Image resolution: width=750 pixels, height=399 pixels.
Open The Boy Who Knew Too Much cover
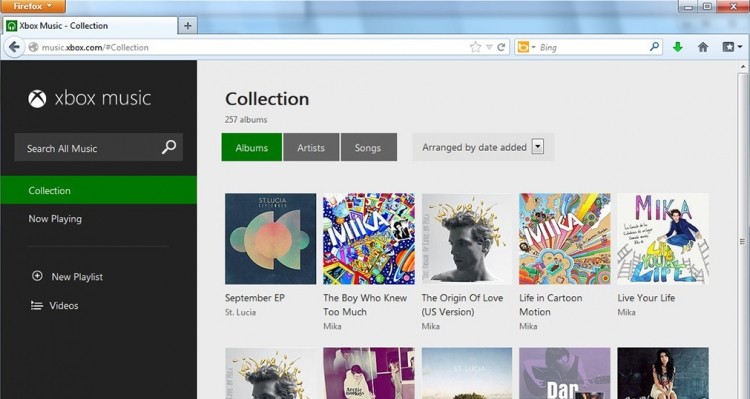(x=369, y=239)
